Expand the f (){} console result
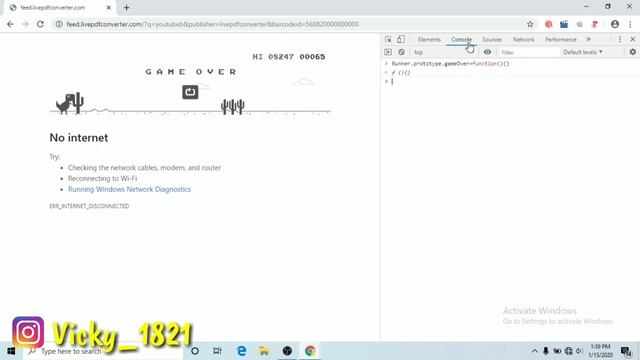The height and width of the screenshot is (360, 640). coord(401,73)
